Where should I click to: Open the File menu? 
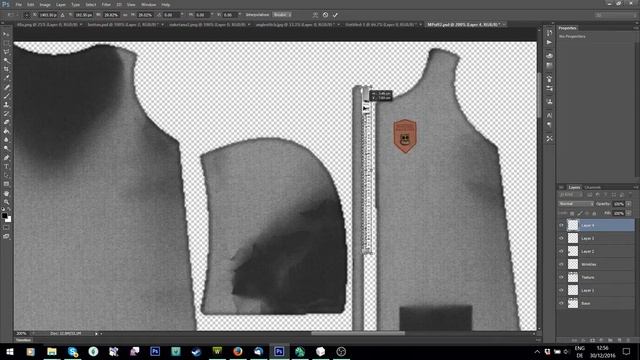click(18, 4)
